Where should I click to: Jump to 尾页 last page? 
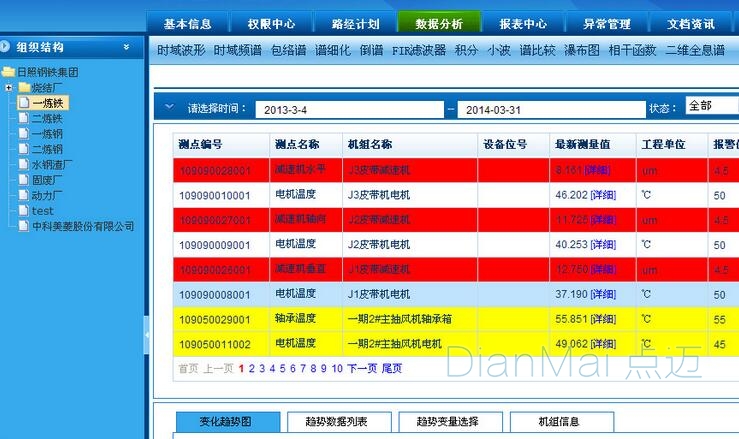pyautogui.click(x=392, y=369)
